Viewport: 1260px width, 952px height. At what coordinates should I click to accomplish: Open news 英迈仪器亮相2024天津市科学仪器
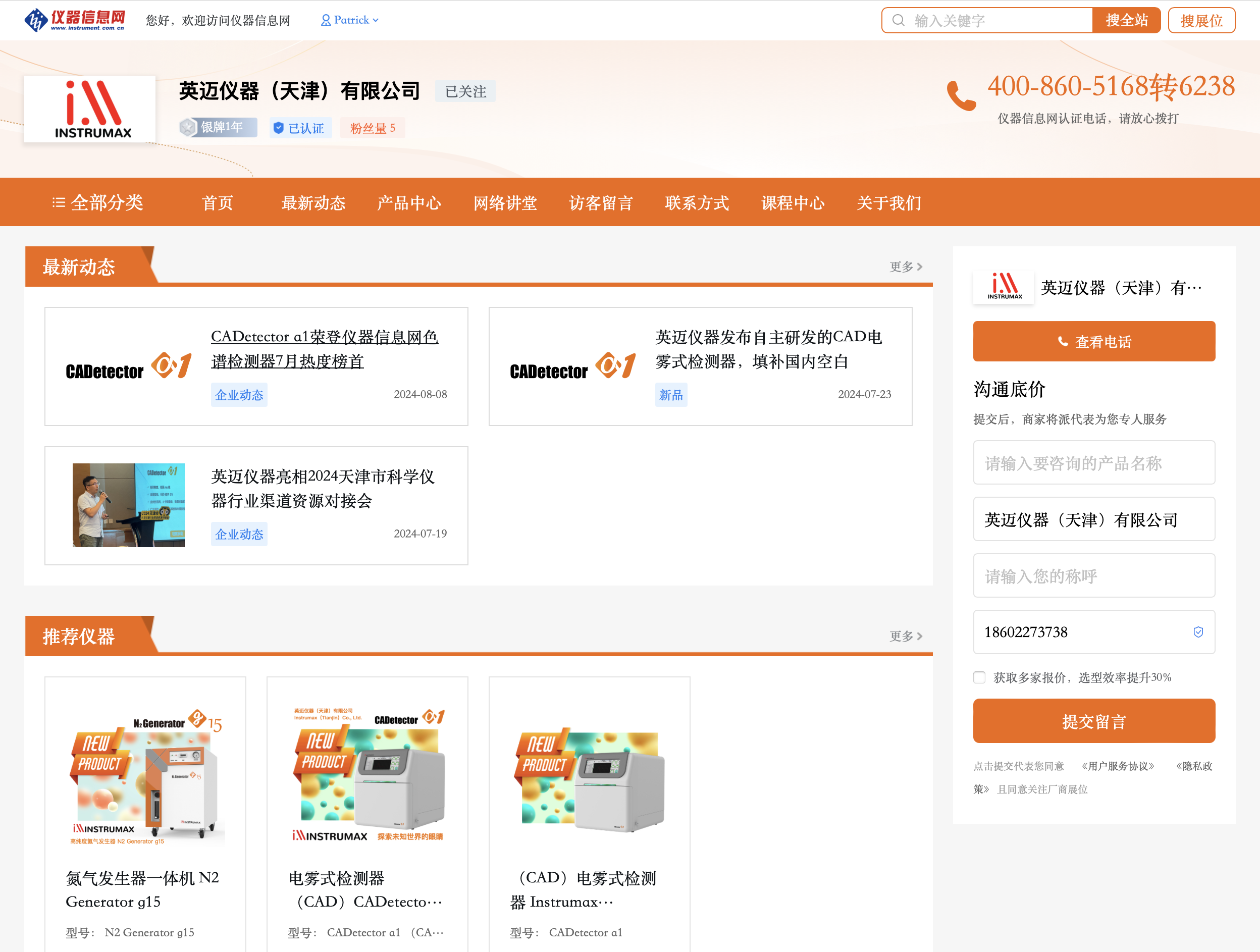323,488
